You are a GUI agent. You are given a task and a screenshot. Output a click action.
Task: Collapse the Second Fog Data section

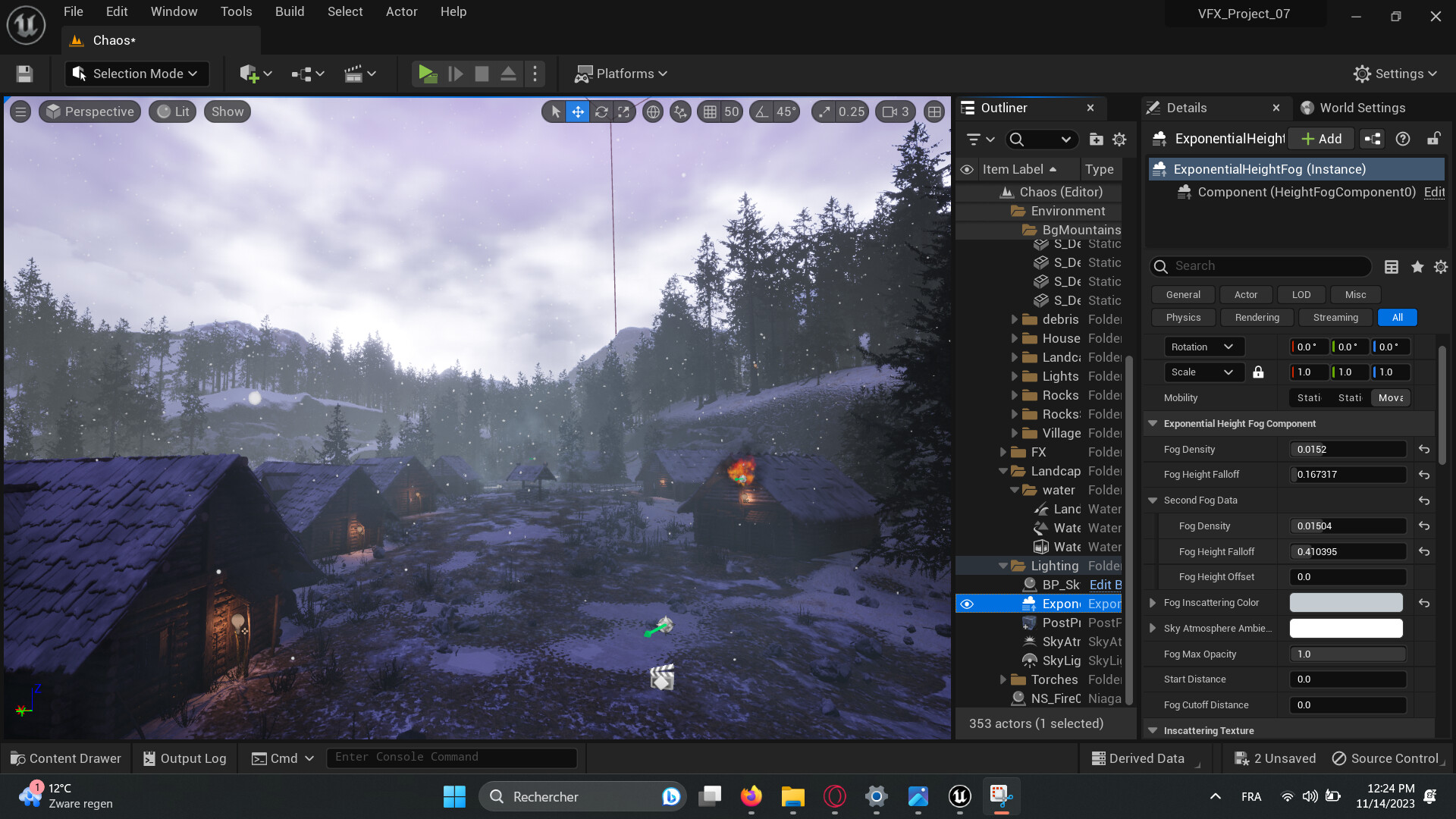pos(1153,500)
